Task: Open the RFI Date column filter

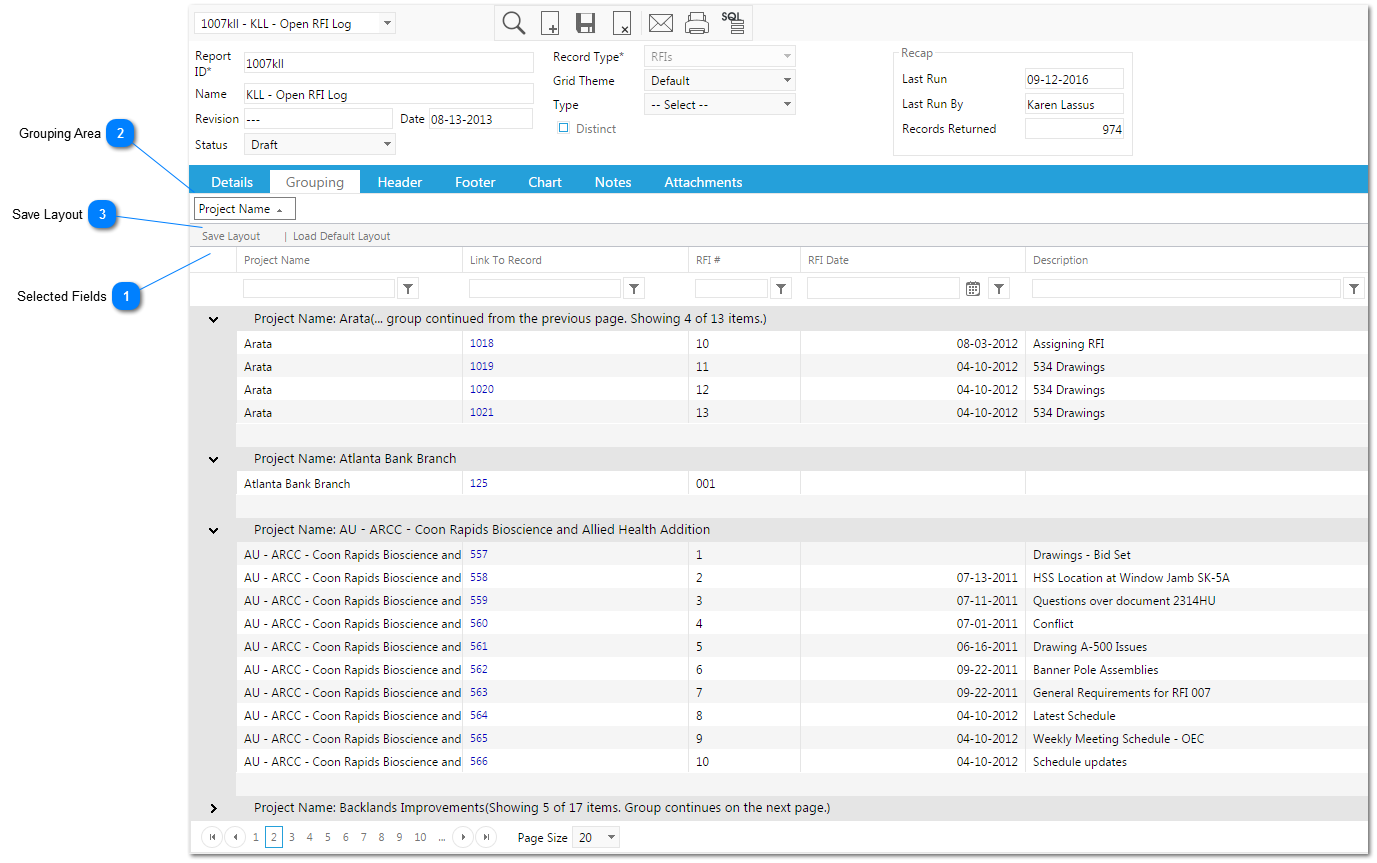Action: [x=999, y=288]
